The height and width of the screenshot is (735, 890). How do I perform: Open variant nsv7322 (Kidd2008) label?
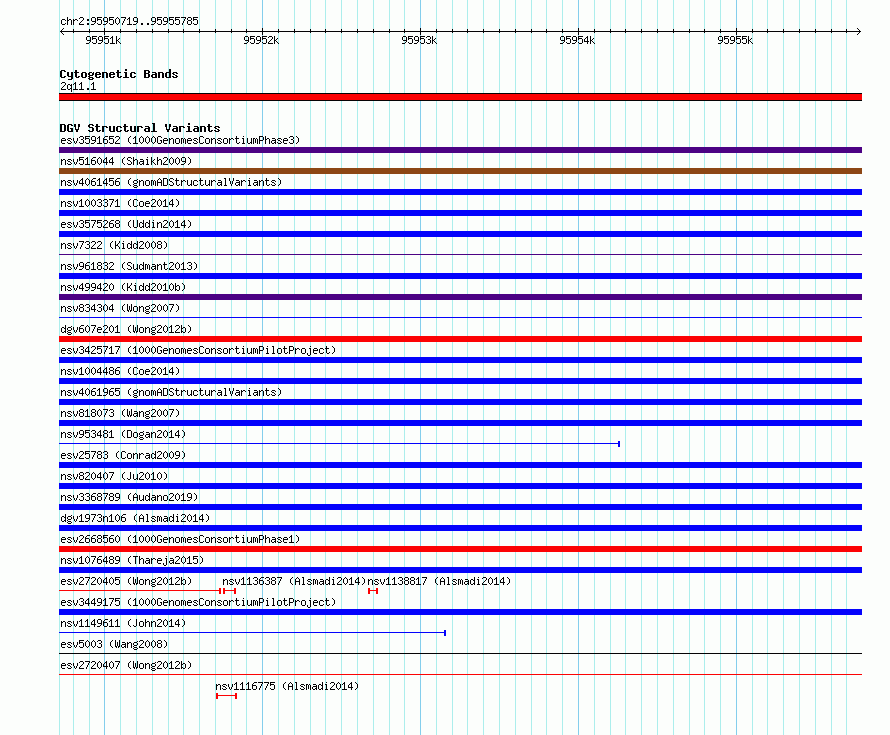pos(114,245)
